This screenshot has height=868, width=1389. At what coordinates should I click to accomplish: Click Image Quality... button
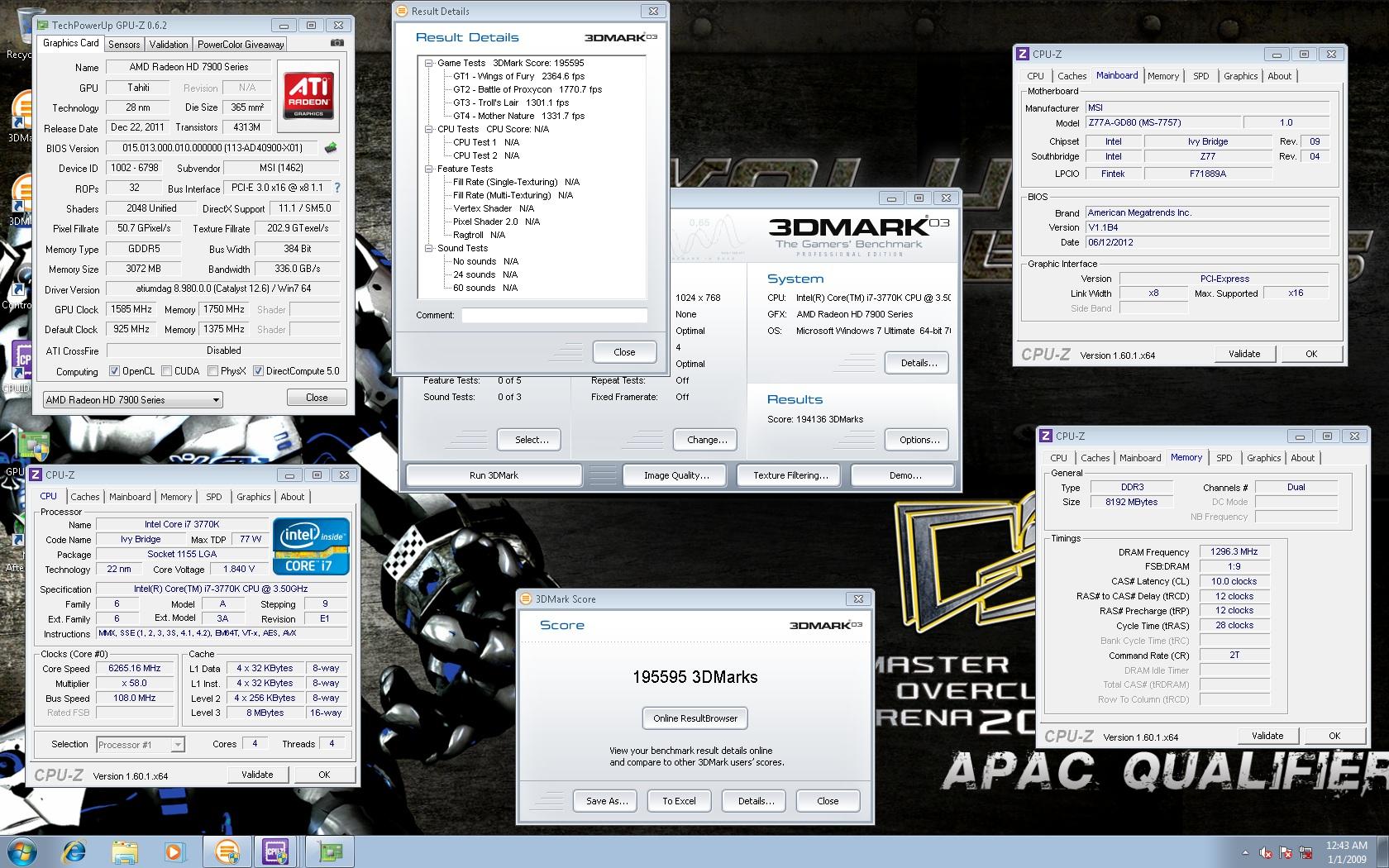coord(676,475)
